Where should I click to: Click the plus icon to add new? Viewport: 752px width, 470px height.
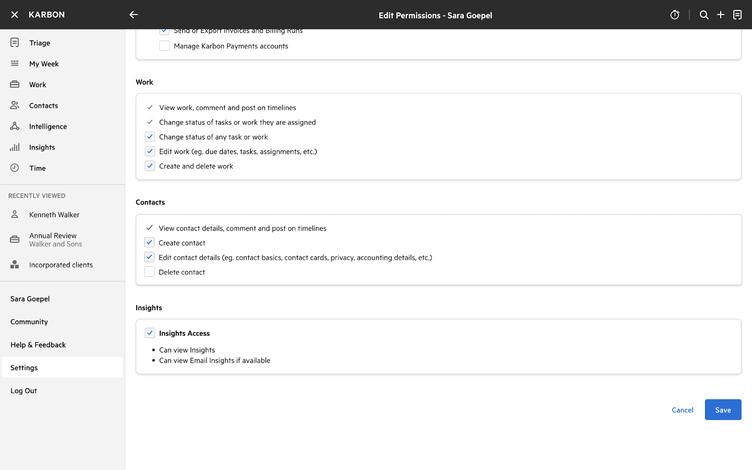pos(720,15)
